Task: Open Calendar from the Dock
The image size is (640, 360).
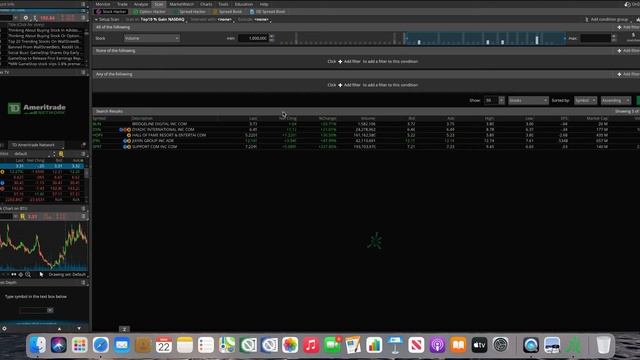Action: pos(164,345)
